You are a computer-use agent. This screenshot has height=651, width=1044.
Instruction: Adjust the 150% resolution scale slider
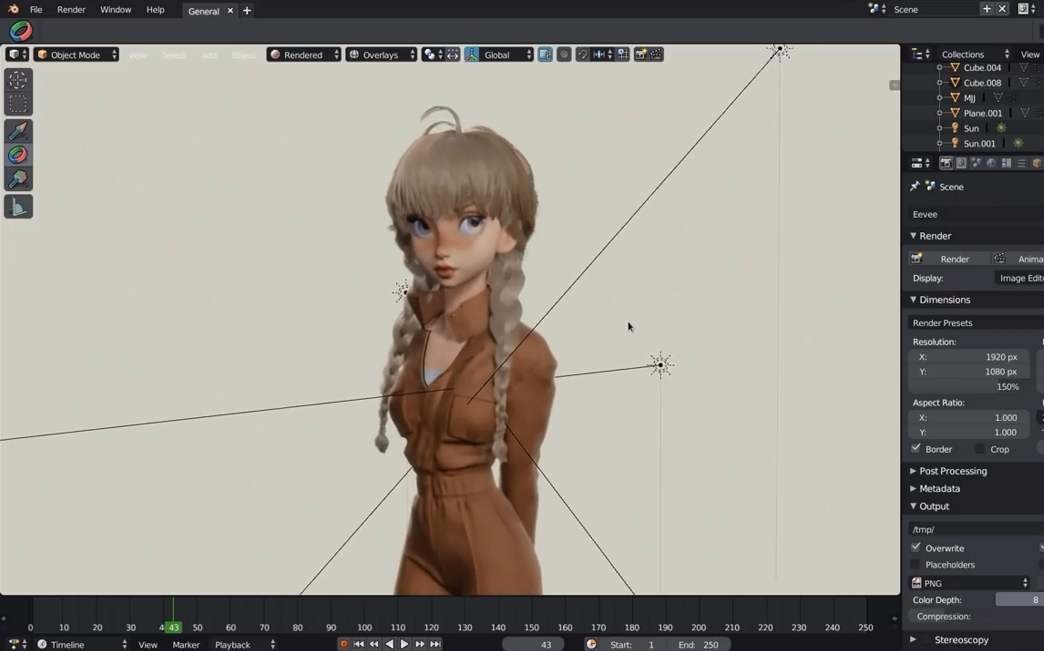tap(969, 387)
